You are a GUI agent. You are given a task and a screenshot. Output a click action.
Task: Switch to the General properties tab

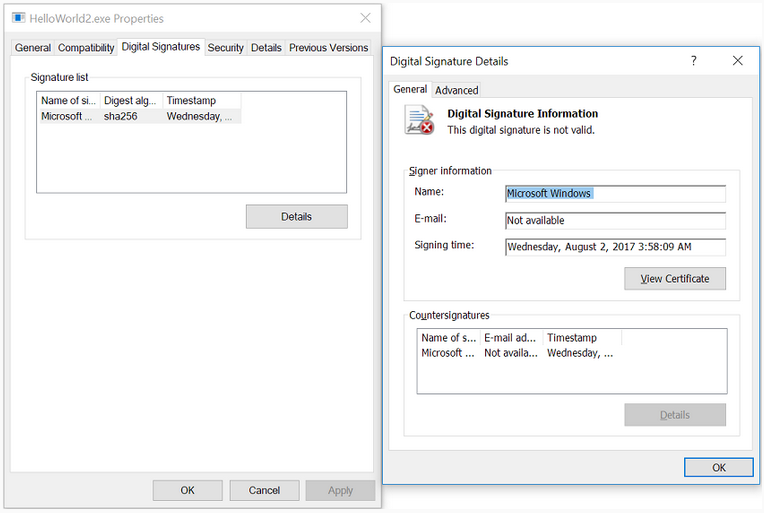33,48
